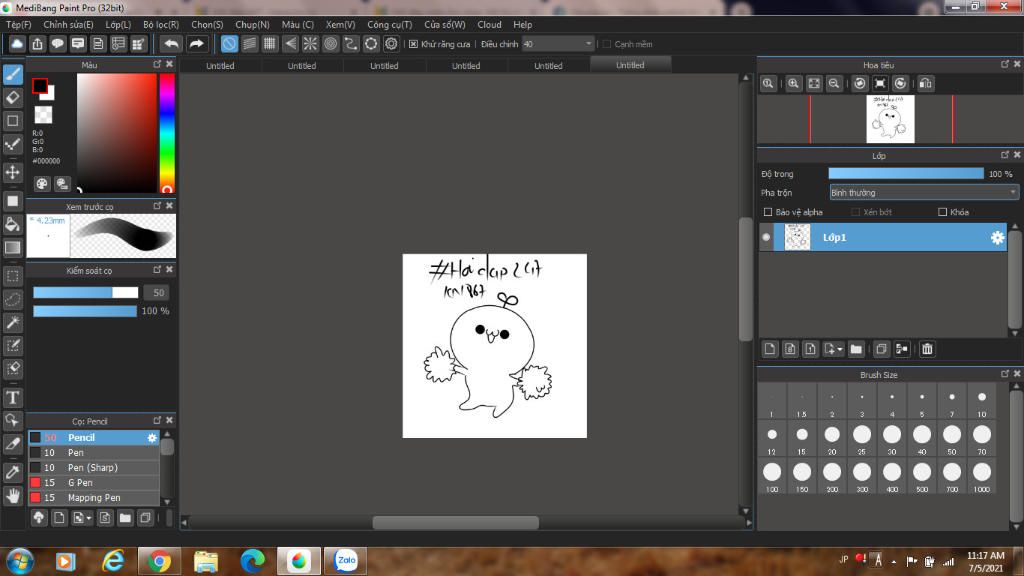Toggle the Khử răng cưa checkbox
Image resolution: width=1024 pixels, height=576 pixels.
coord(413,44)
